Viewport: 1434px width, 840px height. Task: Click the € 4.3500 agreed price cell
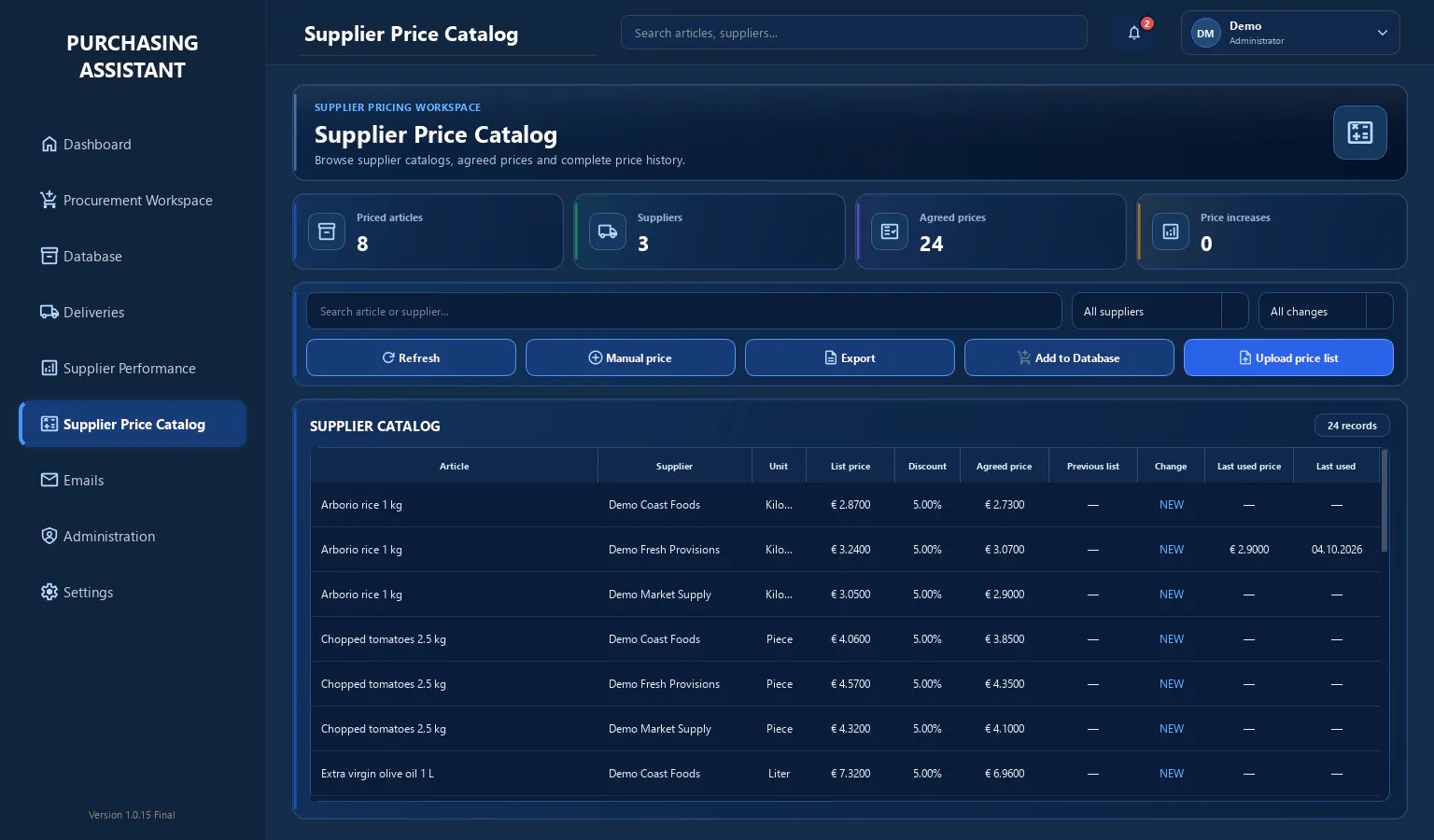1005,684
